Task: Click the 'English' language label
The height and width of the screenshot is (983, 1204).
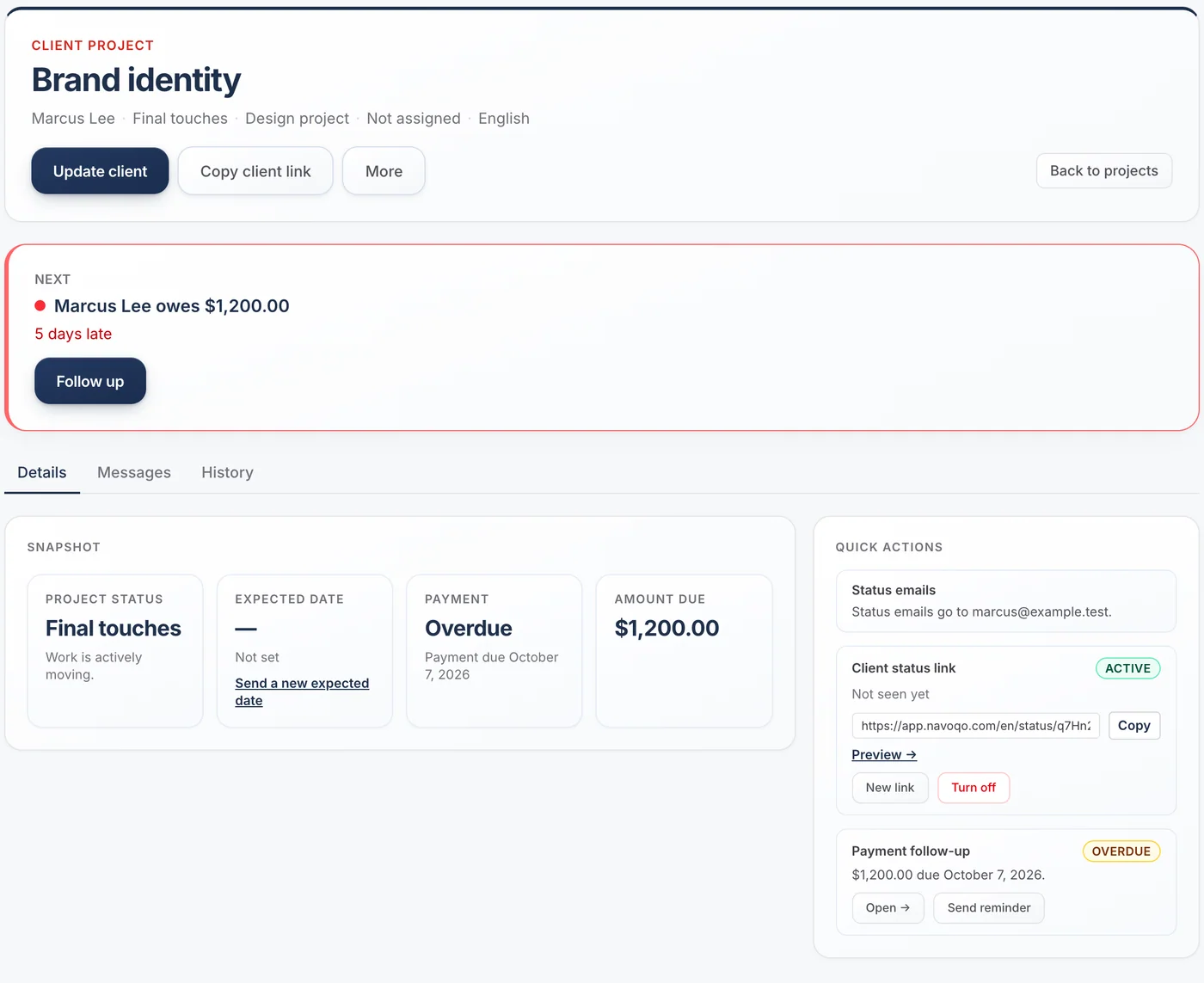Action: [504, 119]
